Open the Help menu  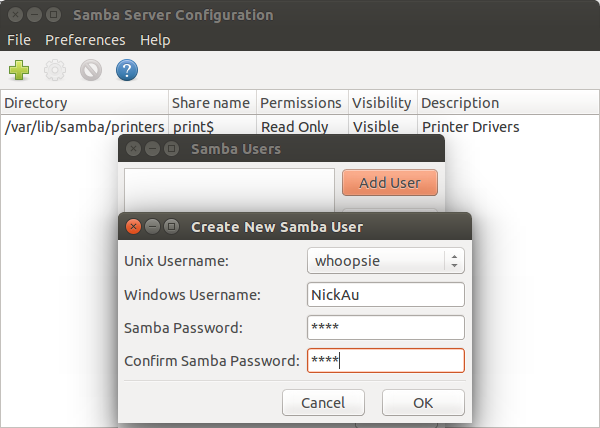click(x=155, y=40)
